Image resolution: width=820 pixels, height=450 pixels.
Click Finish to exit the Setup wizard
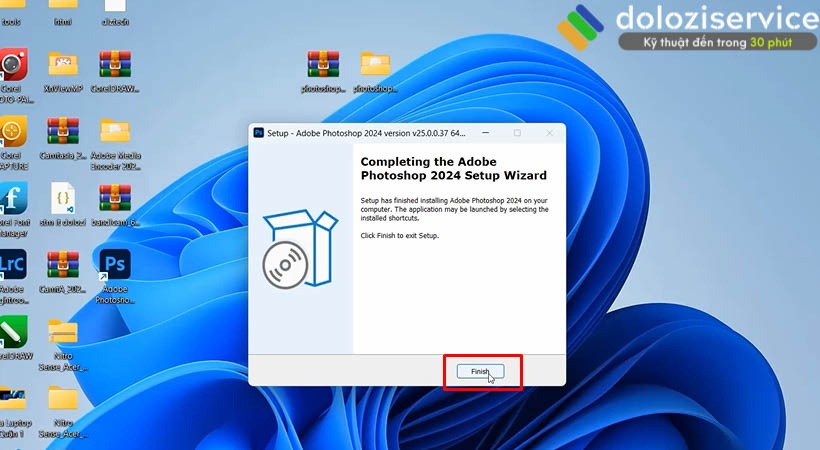click(481, 371)
